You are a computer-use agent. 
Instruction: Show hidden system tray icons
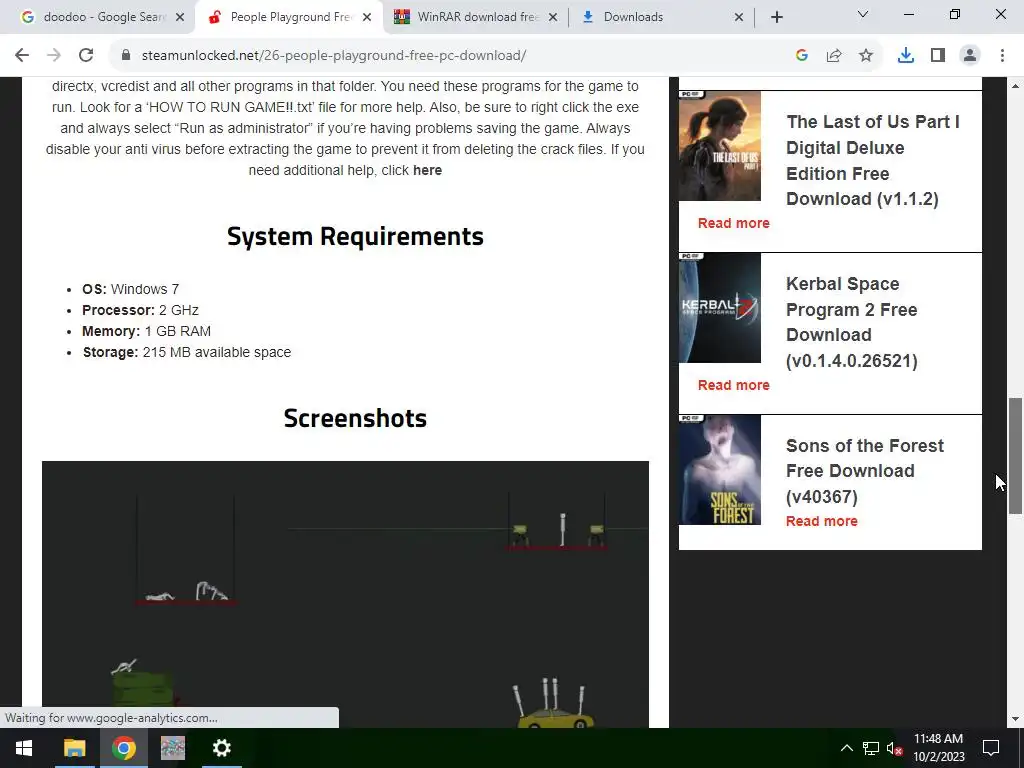[846, 748]
